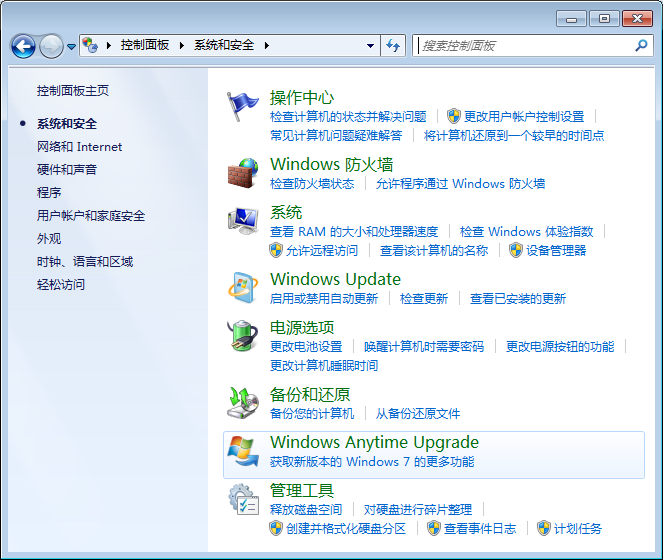This screenshot has width=663, height=560.
Task: Click 允许程序通过 Windows 防火墙 link
Action: coord(460,184)
